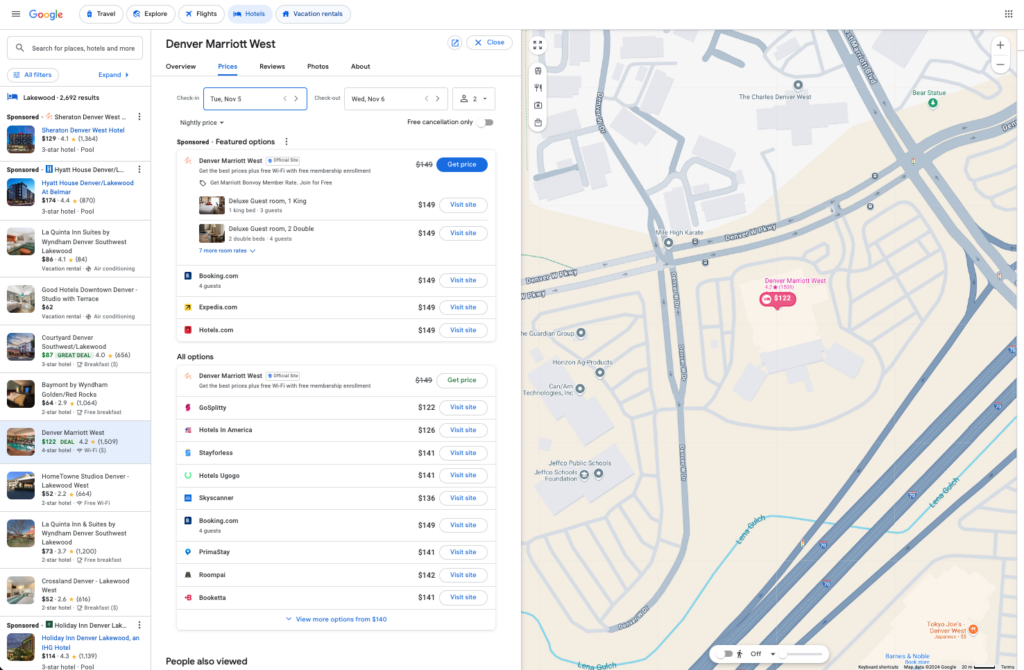Click Visit site for Deluxe Guest room, 1 King
Viewport: 1024px width, 670px height.
coord(463,204)
